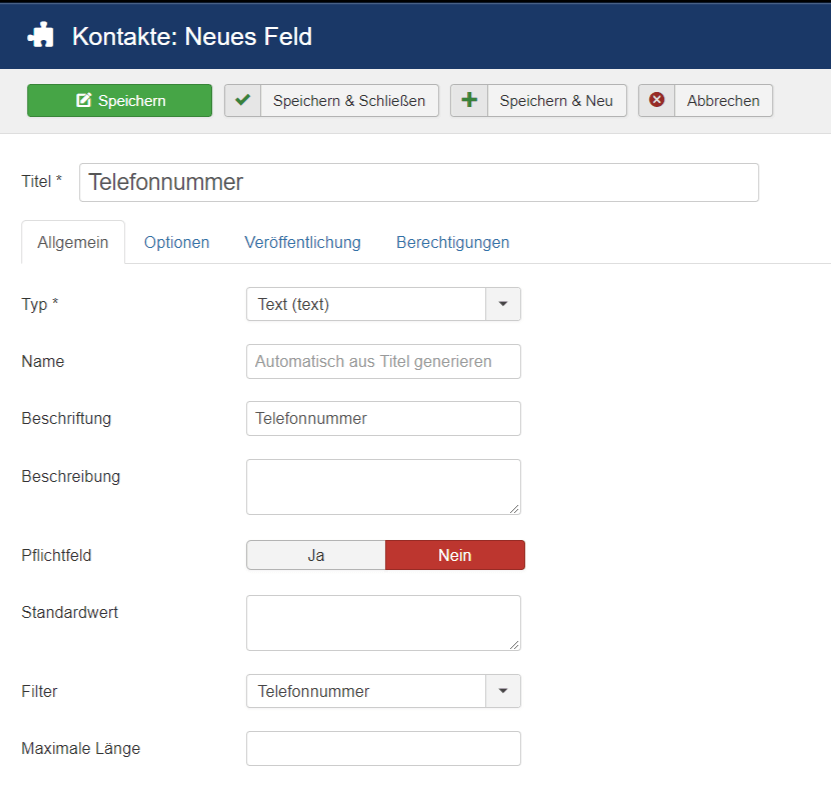Click the Standardwert label
This screenshot has width=831, height=800.
click(x=70, y=612)
